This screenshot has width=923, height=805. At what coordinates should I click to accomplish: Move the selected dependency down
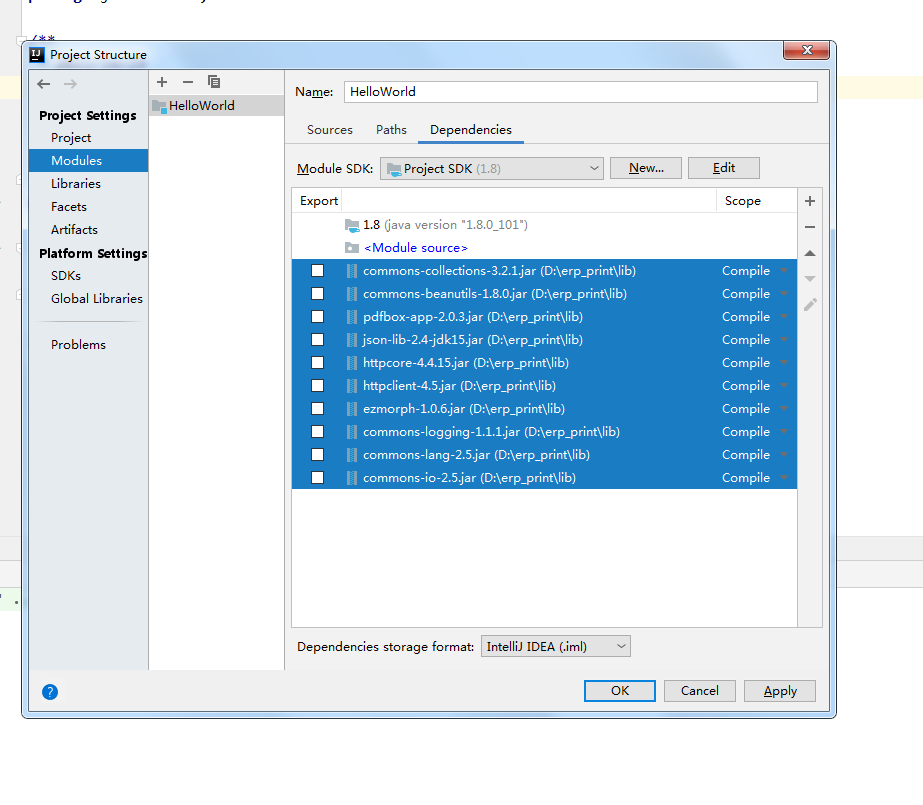[x=810, y=278]
